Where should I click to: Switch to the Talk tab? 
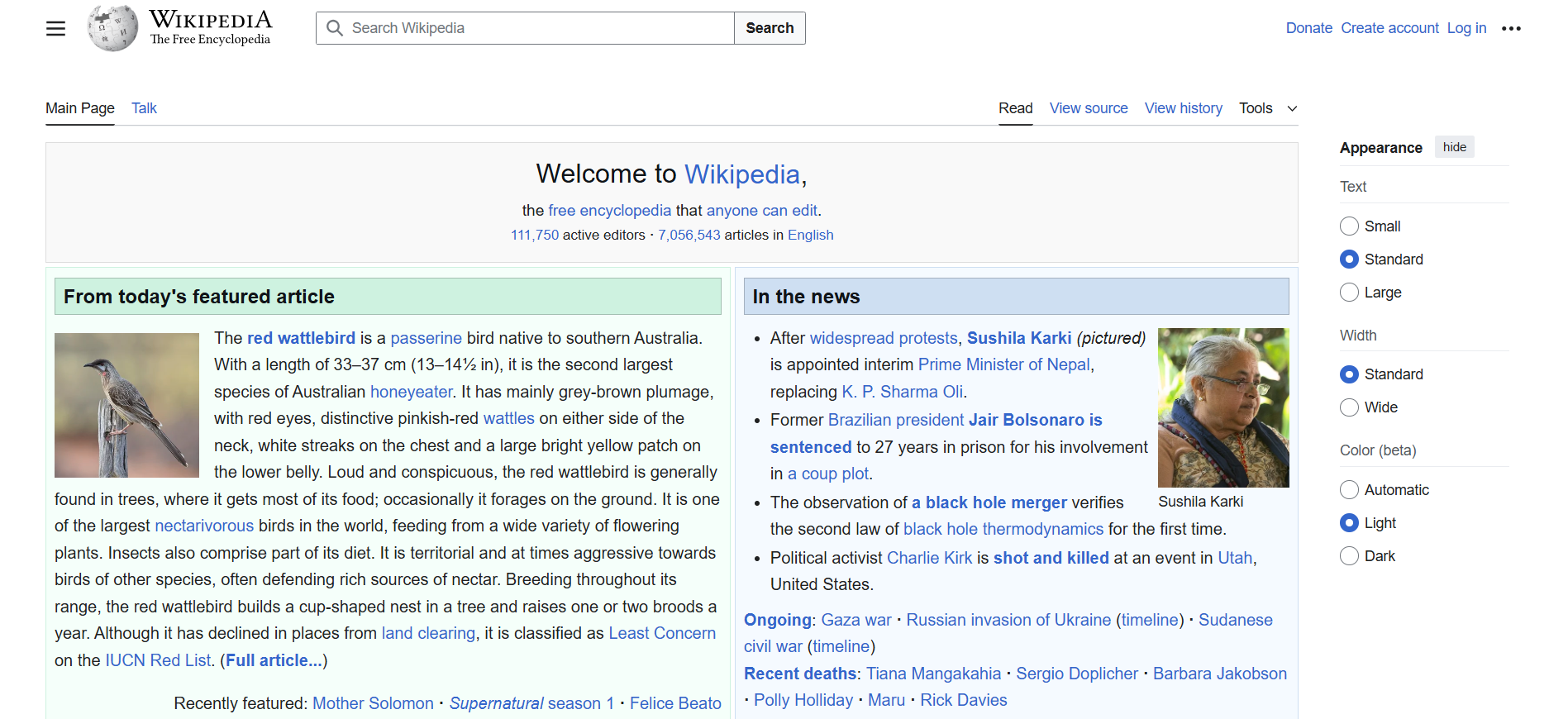(144, 108)
